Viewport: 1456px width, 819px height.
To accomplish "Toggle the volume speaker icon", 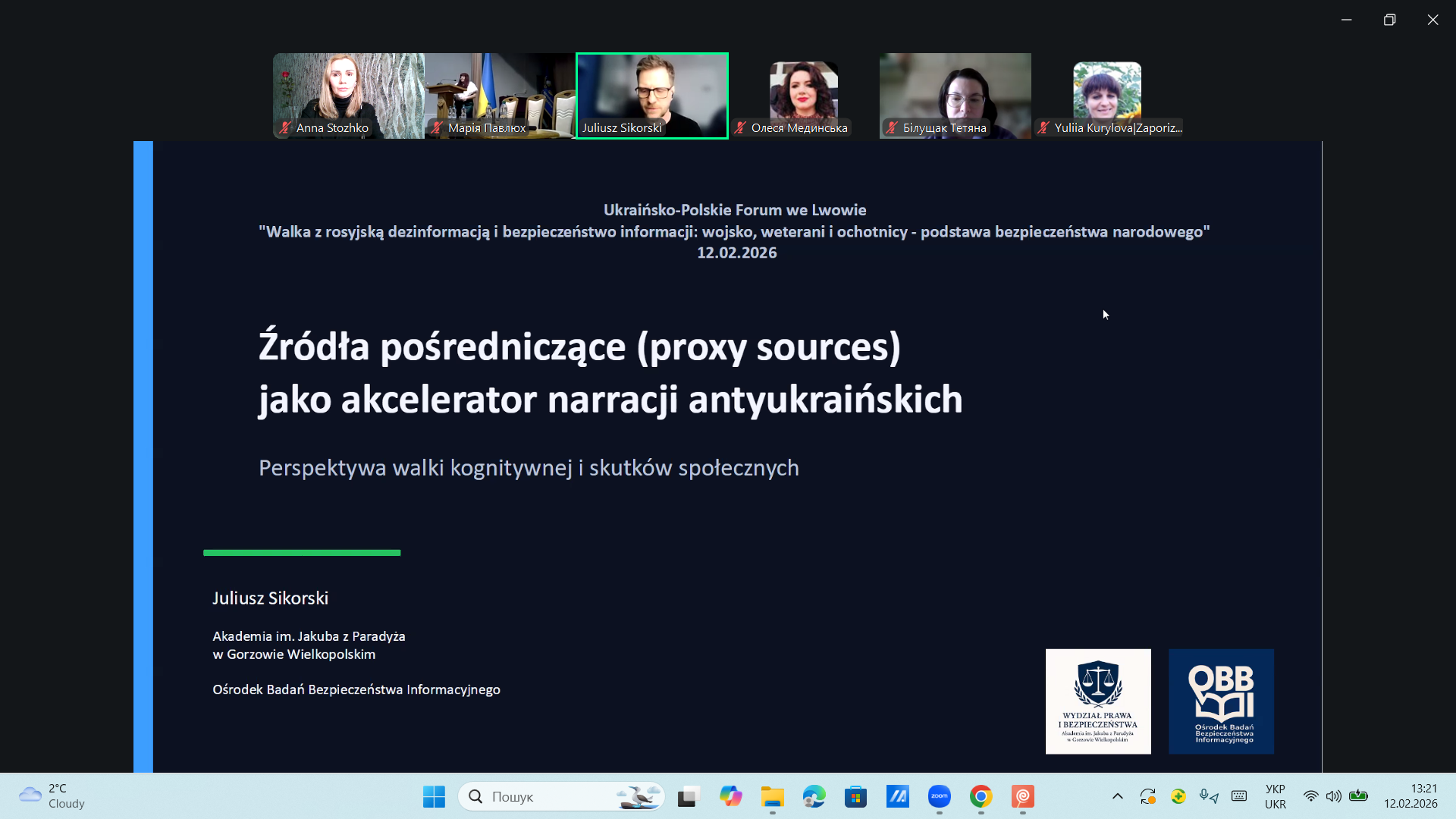I will (x=1333, y=796).
